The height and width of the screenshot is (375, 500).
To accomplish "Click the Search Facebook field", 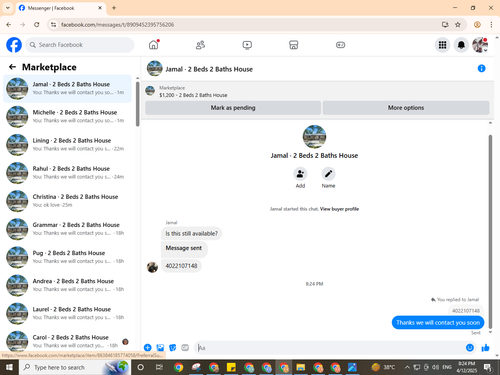I will click(x=80, y=45).
